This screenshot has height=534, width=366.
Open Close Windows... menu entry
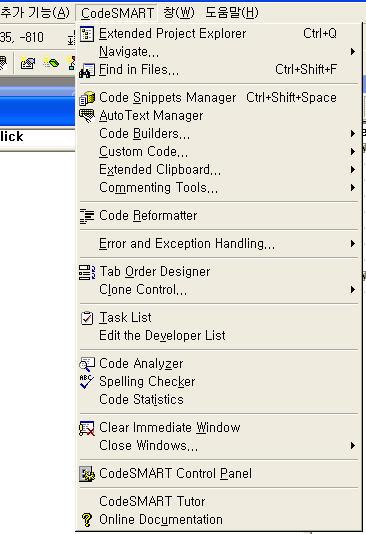point(219,445)
